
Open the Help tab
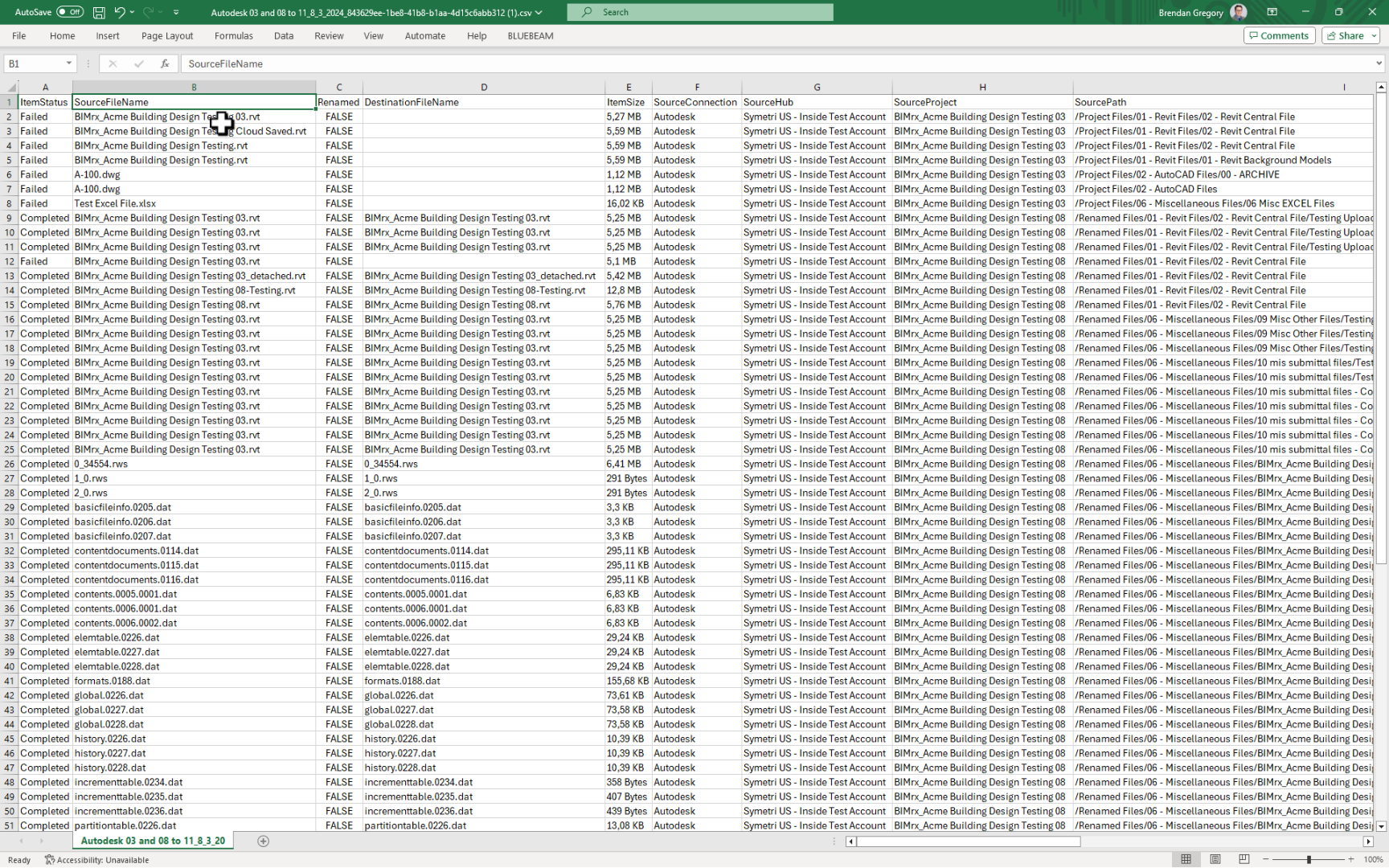[477, 35]
